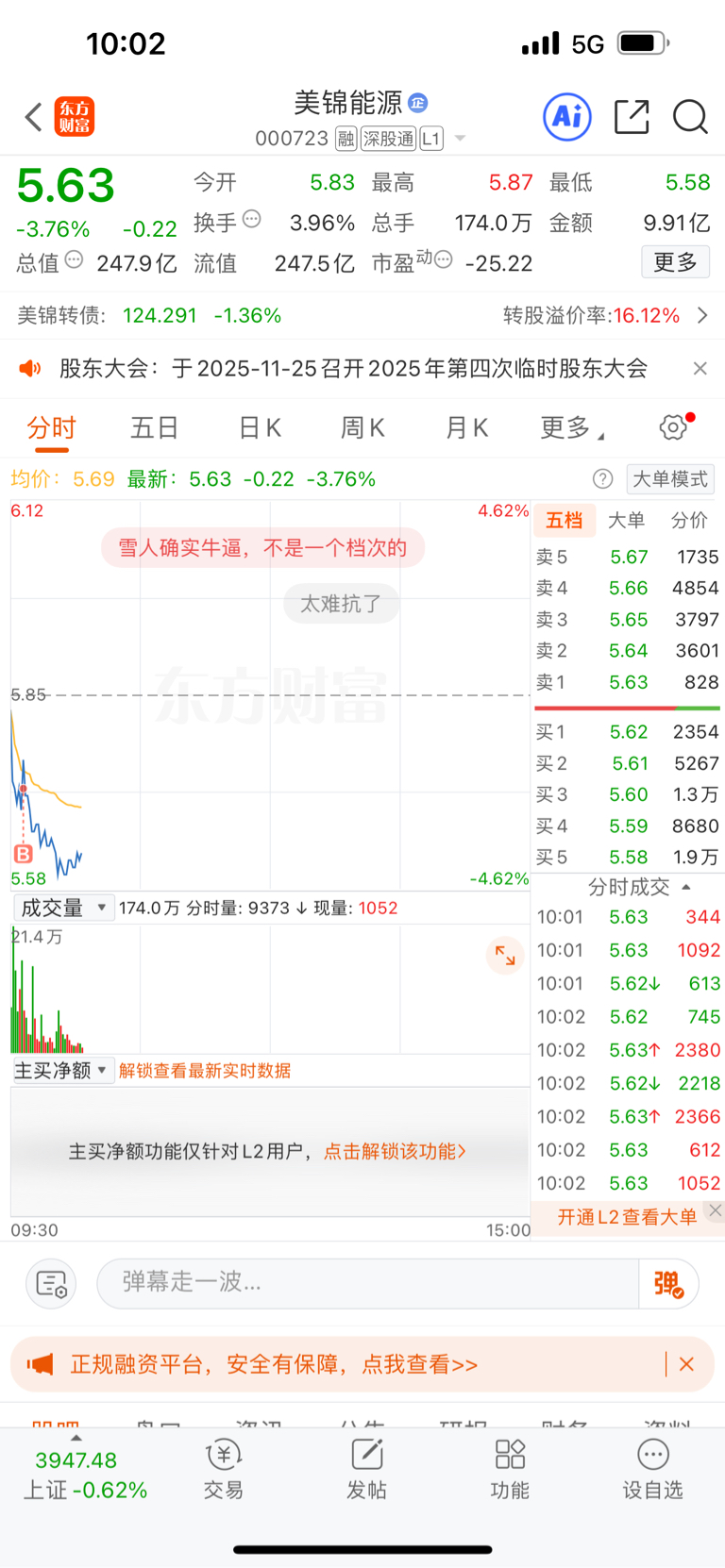Open the 东方财富 logo icon
The image size is (725, 1568).
tap(75, 117)
